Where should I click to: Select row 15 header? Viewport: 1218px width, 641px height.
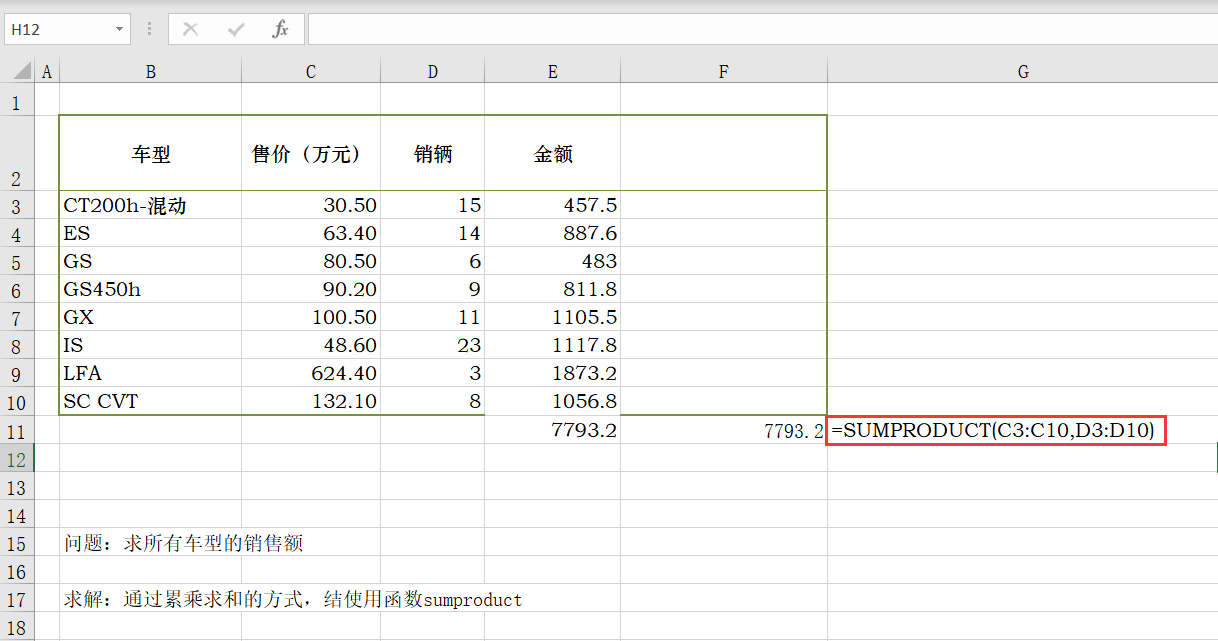[x=17, y=544]
